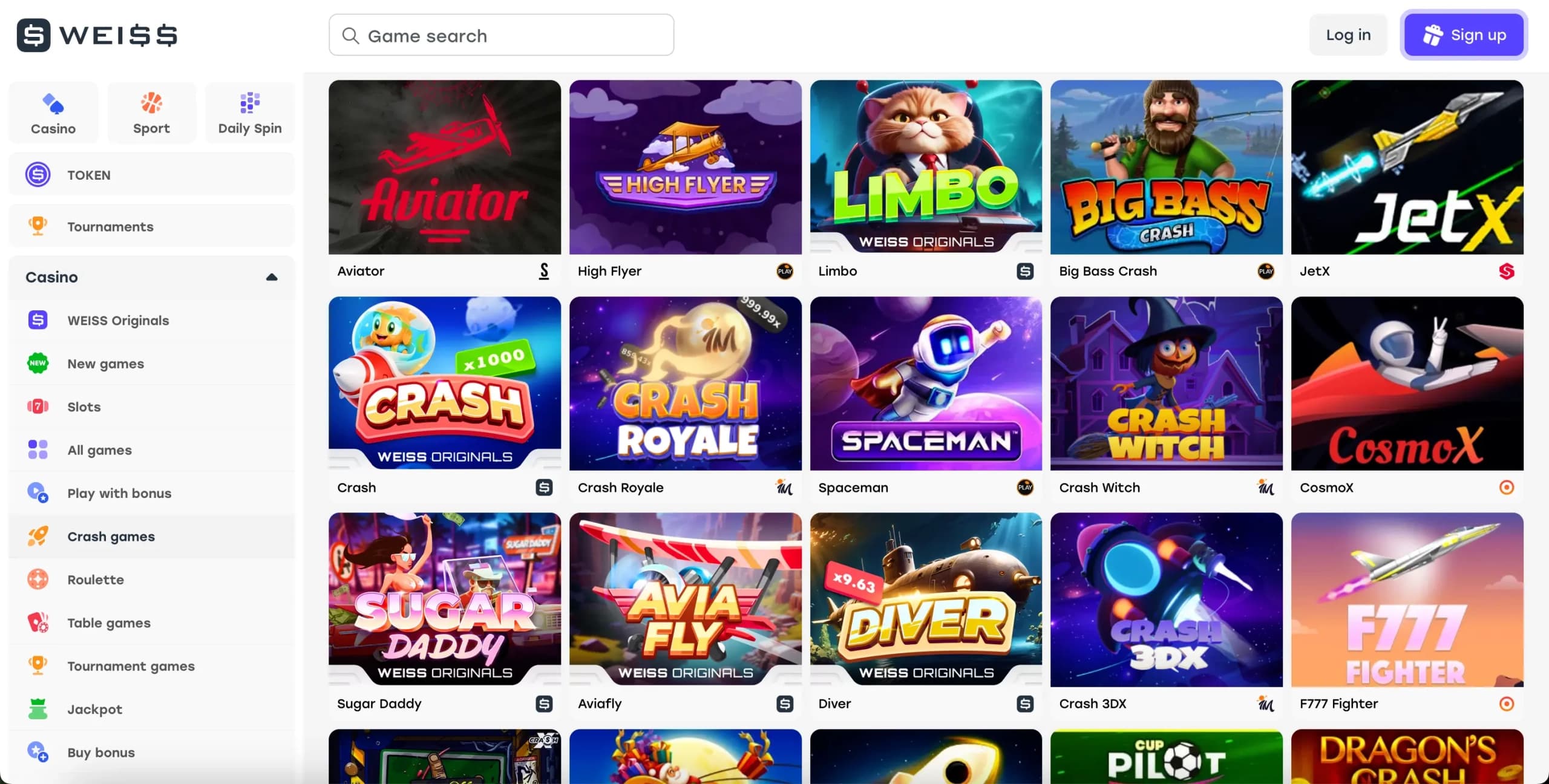
Task: Click the Roulette wheel icon
Action: point(38,579)
